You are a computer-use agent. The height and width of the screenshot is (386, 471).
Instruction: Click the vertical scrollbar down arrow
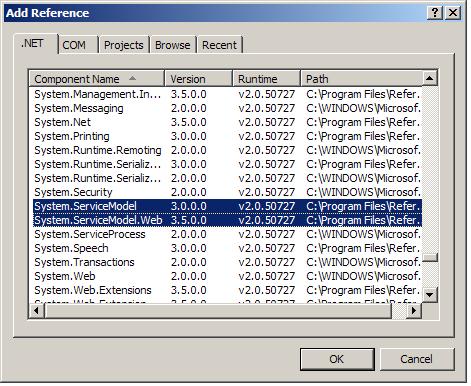[430, 295]
